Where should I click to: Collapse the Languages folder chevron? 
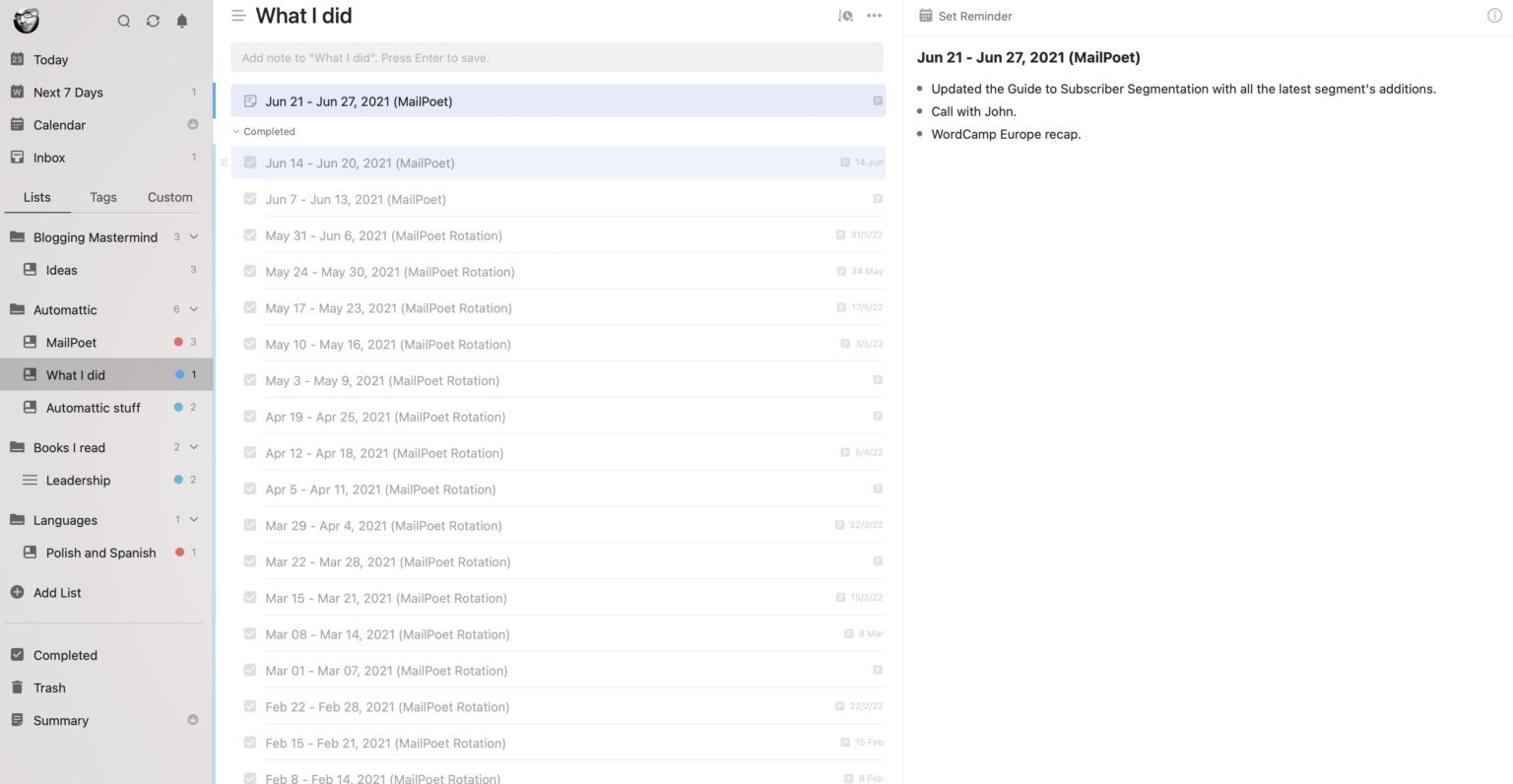pyautogui.click(x=194, y=520)
